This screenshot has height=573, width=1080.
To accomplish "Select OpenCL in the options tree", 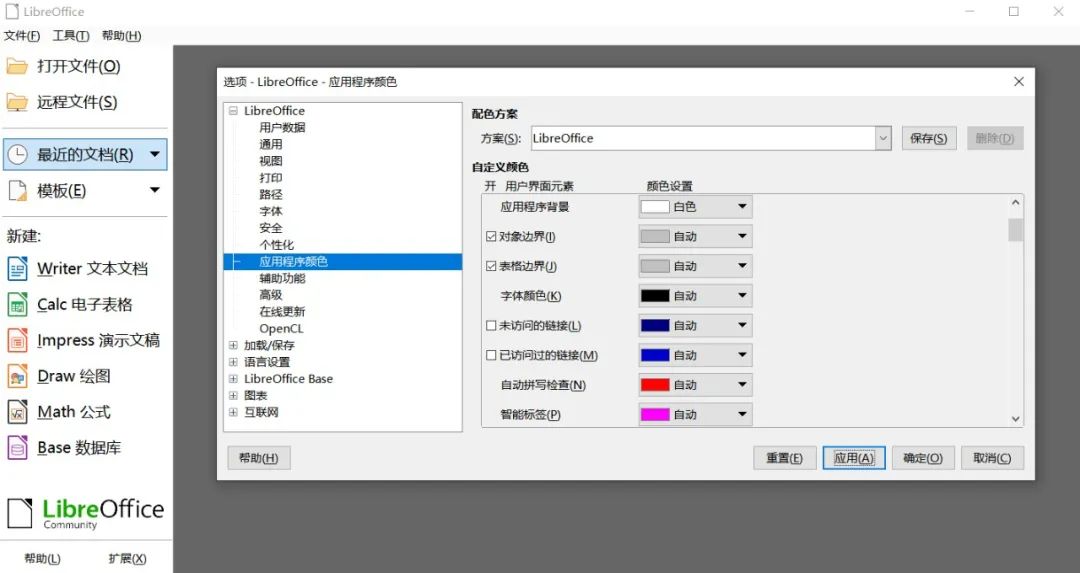I will [x=281, y=329].
